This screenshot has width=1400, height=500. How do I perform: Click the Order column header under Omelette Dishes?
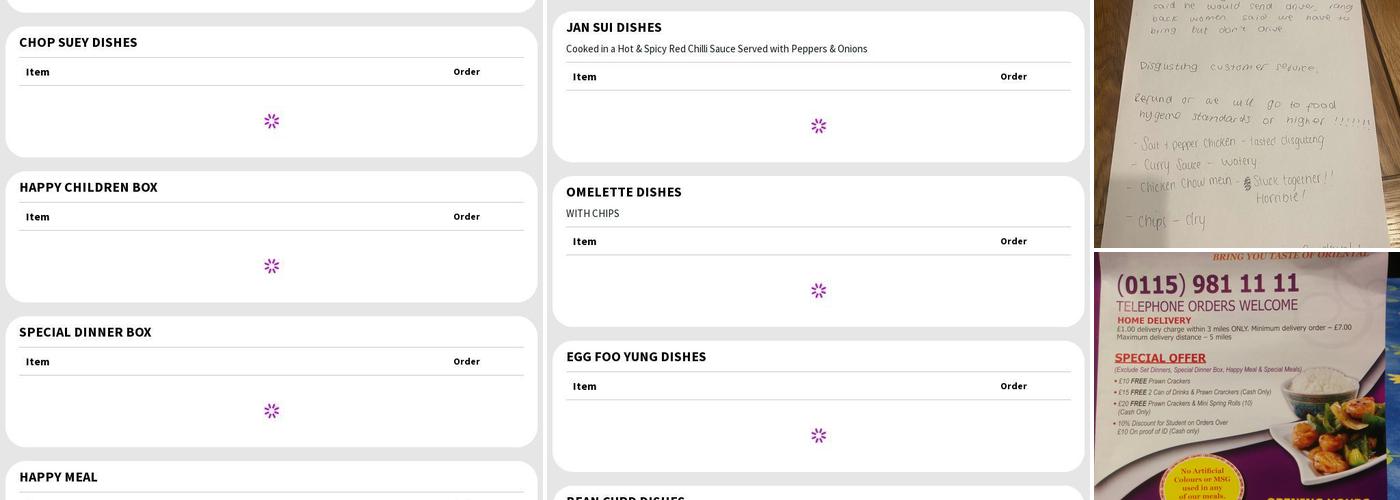(1013, 241)
